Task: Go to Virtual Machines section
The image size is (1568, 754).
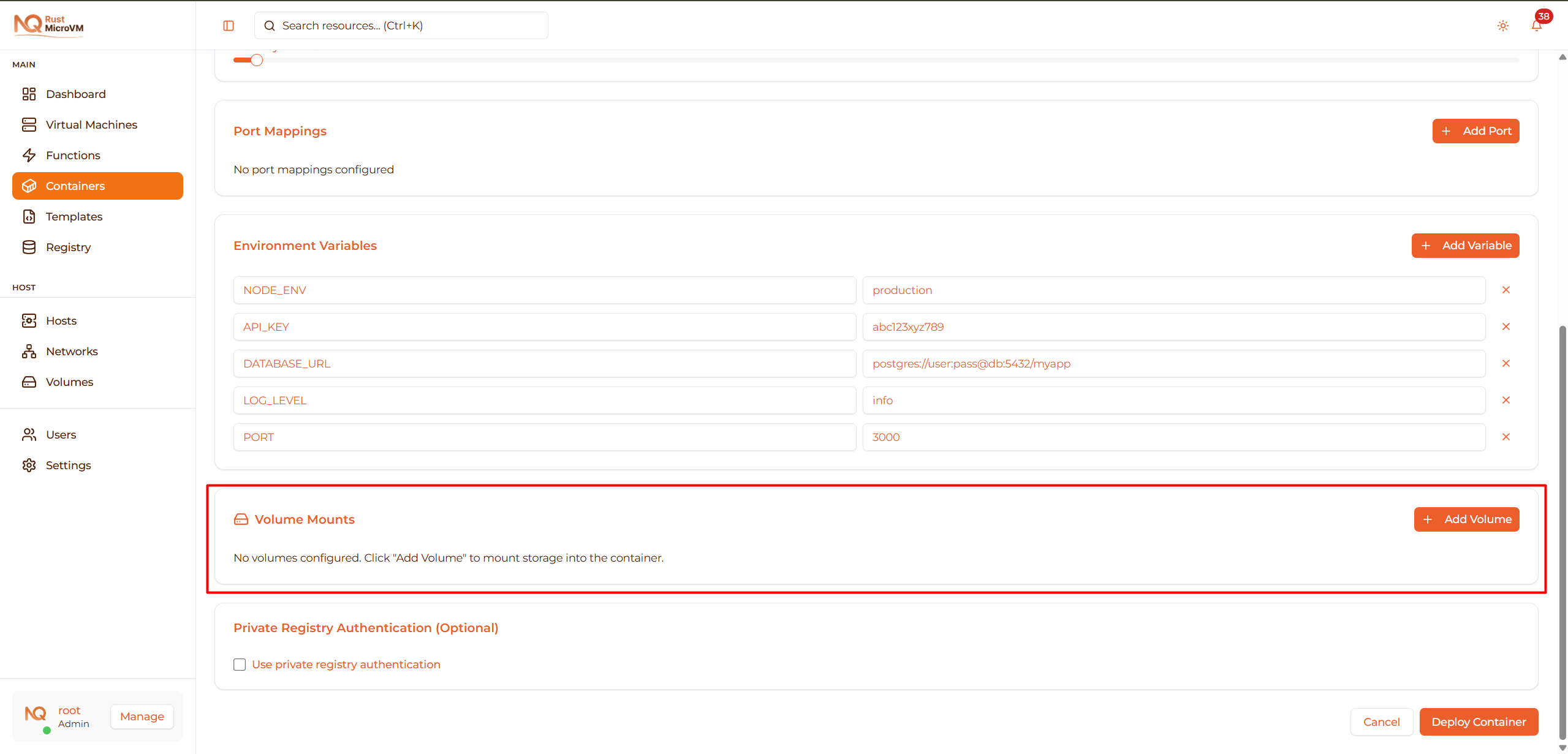Action: 91,124
